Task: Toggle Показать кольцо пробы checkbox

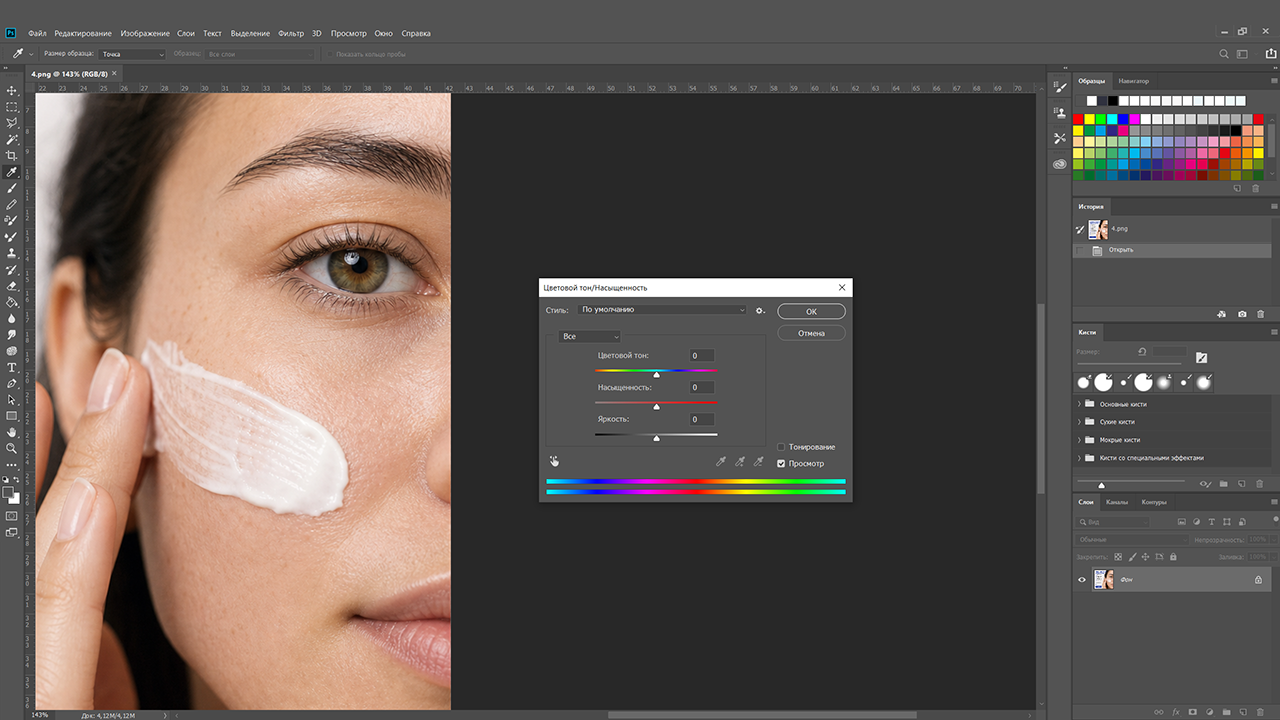Action: (x=330, y=54)
